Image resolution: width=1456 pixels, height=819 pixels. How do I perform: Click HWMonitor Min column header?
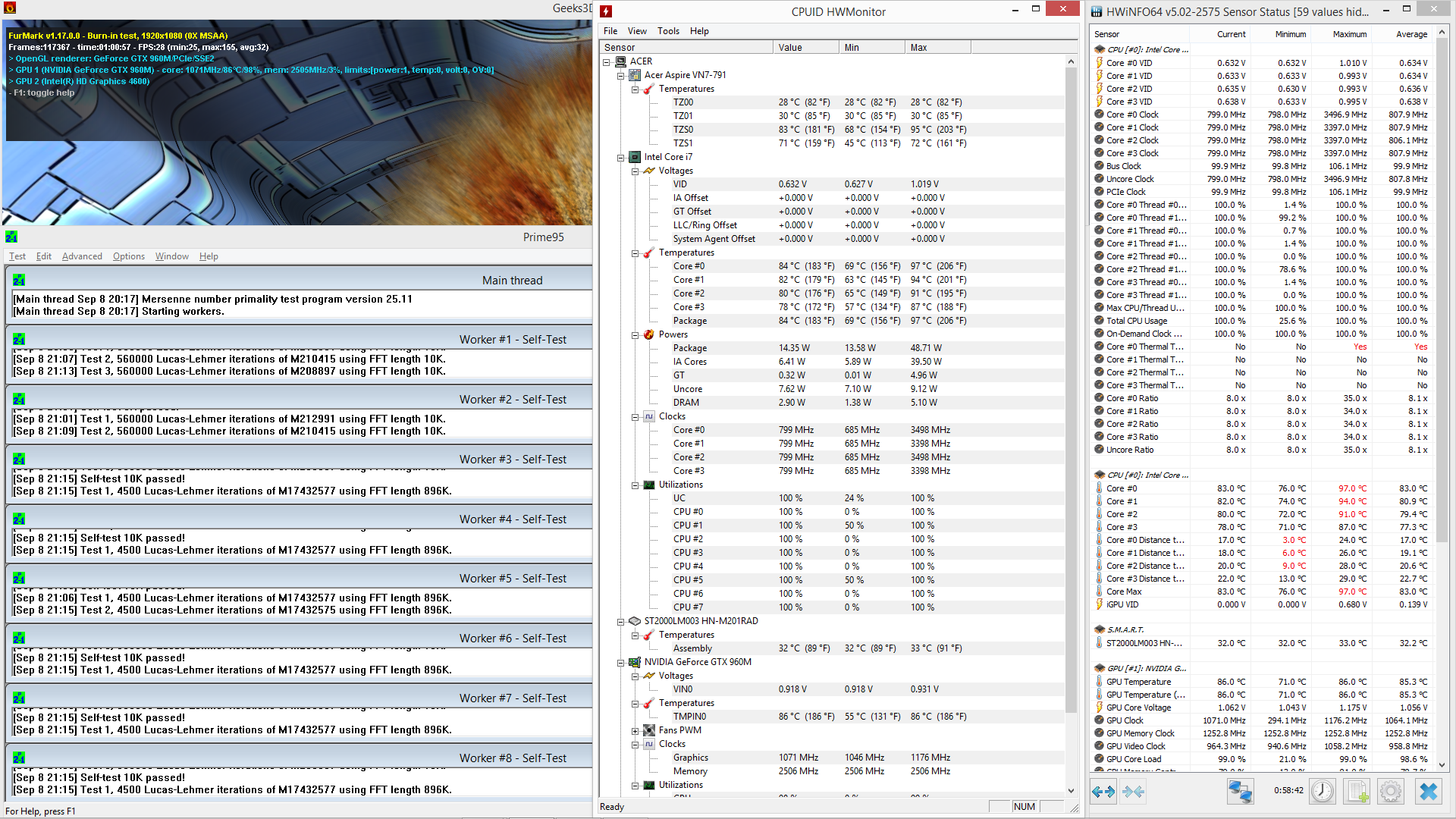[x=872, y=47]
